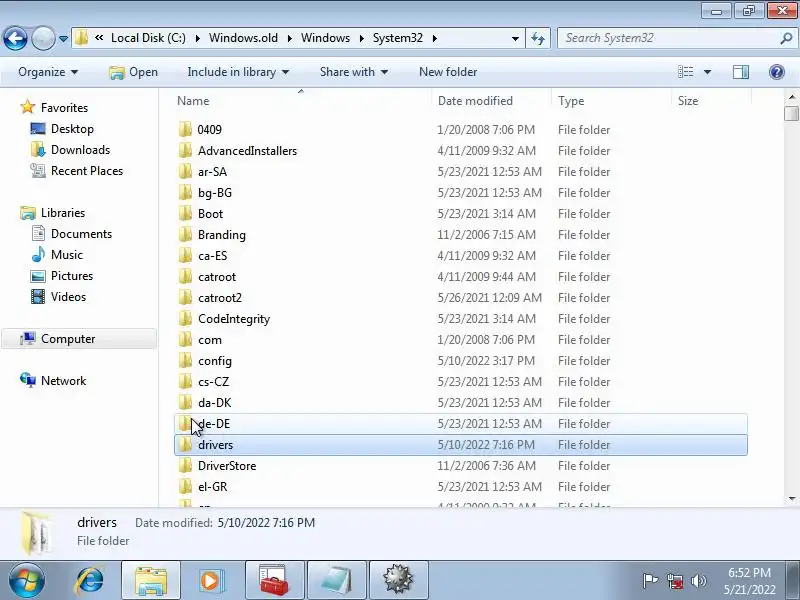Select the 0409 folder icon
Image resolution: width=800 pixels, height=600 pixels.
(185, 129)
